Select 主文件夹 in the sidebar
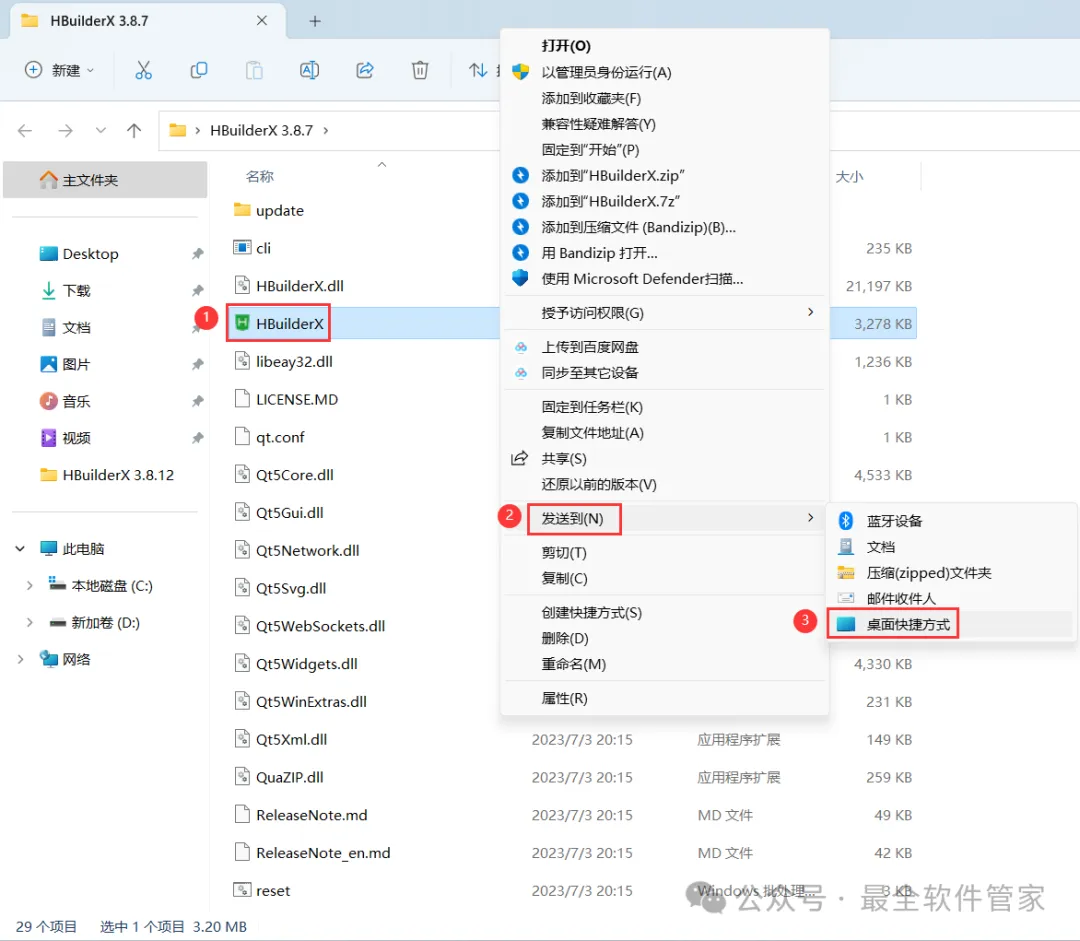 pos(105,180)
